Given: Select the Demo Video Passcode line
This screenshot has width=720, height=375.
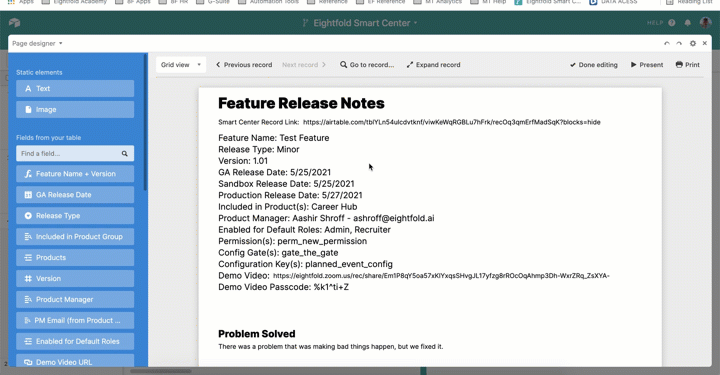Looking at the screenshot, I should pyautogui.click(x=283, y=287).
